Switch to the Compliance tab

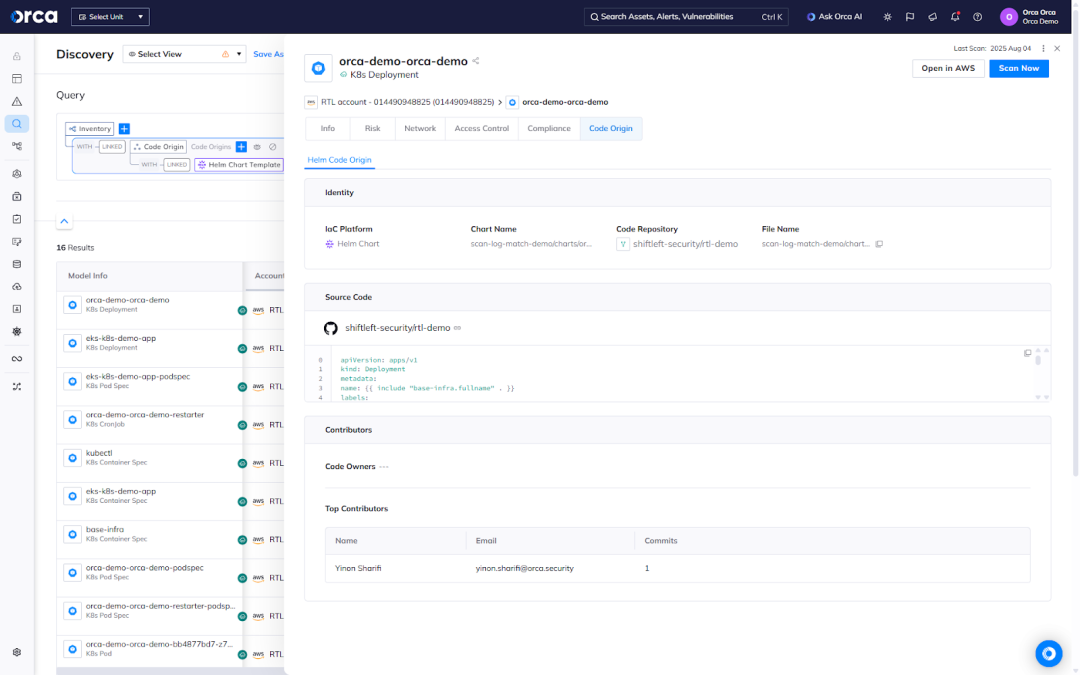[x=549, y=129]
